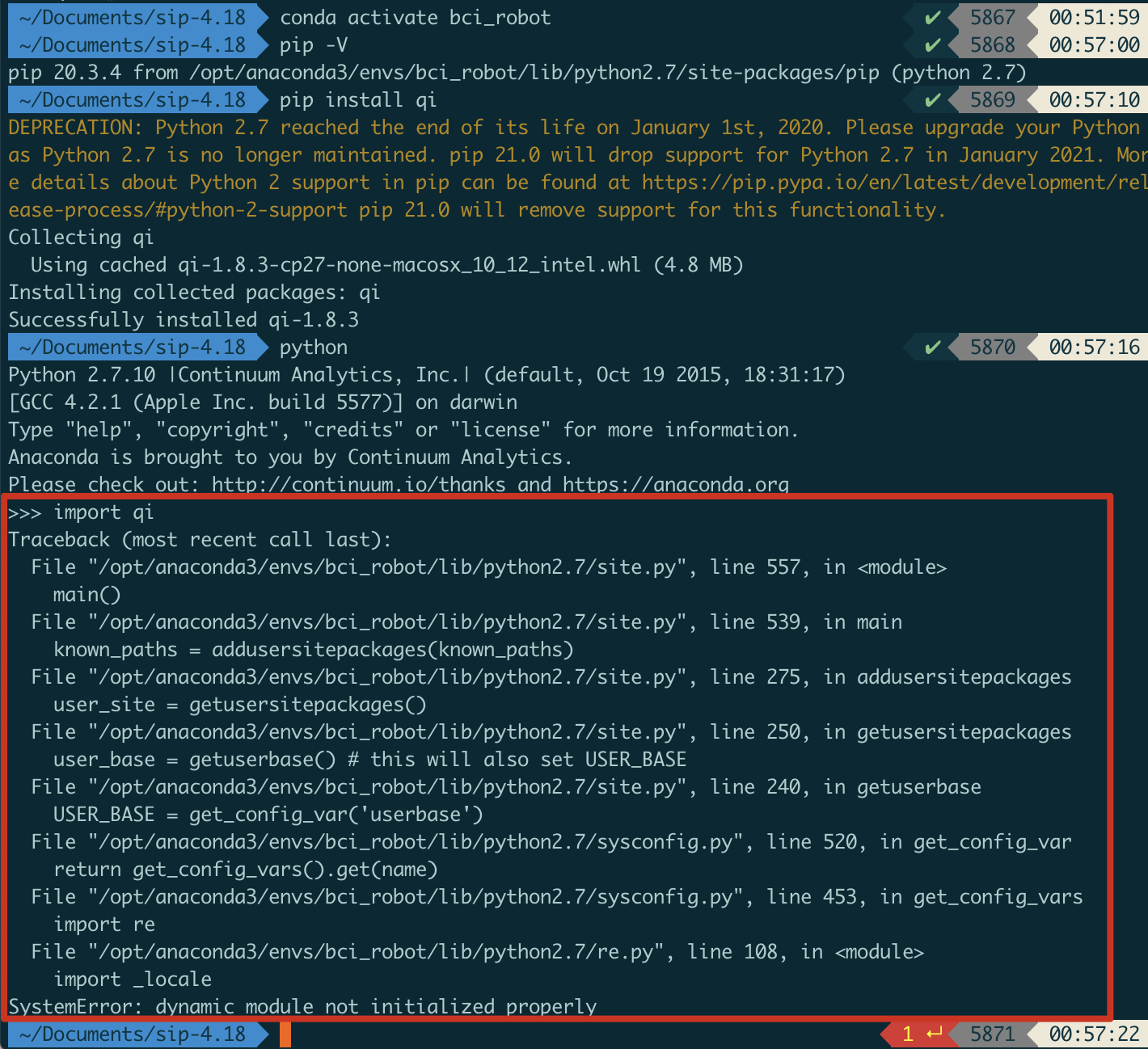Click the history number 5867
The height and width of the screenshot is (1049, 1148).
click(x=993, y=17)
